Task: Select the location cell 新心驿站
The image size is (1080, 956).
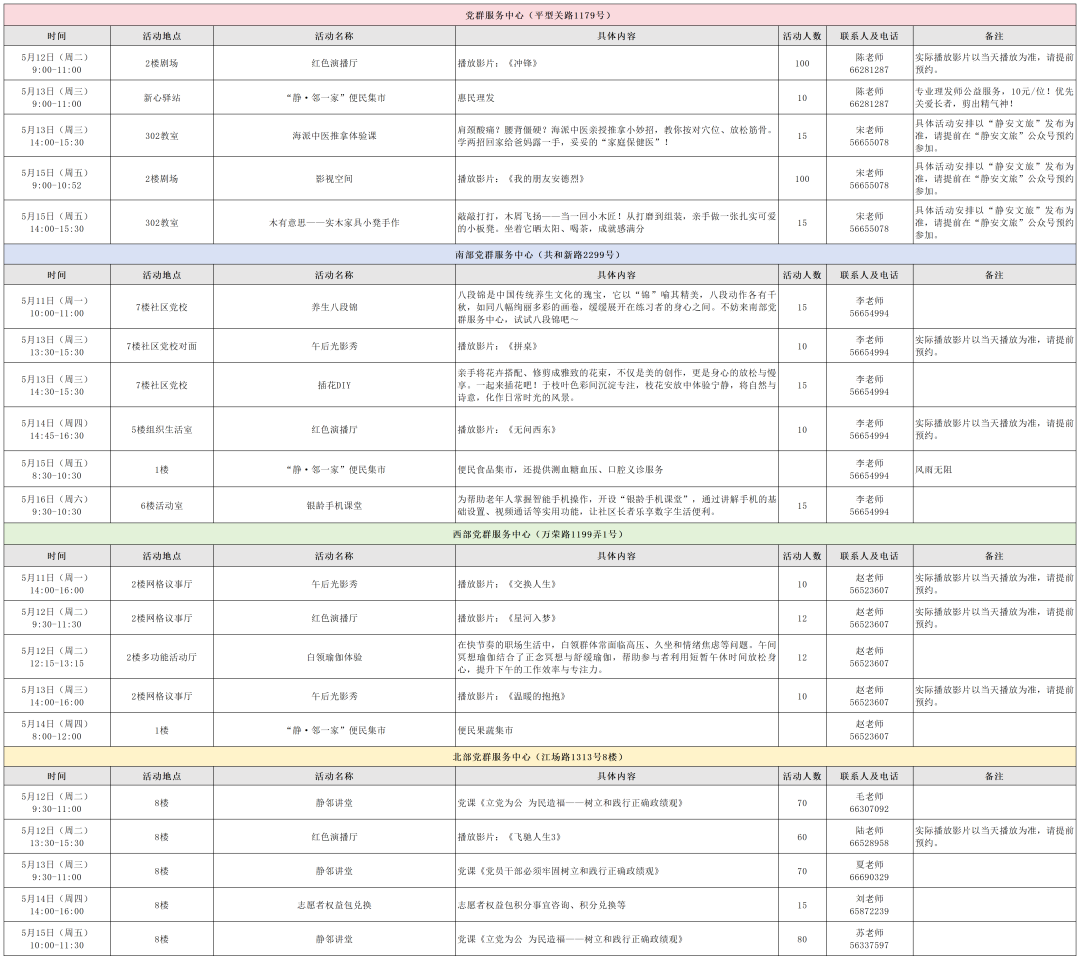Action: [x=162, y=98]
